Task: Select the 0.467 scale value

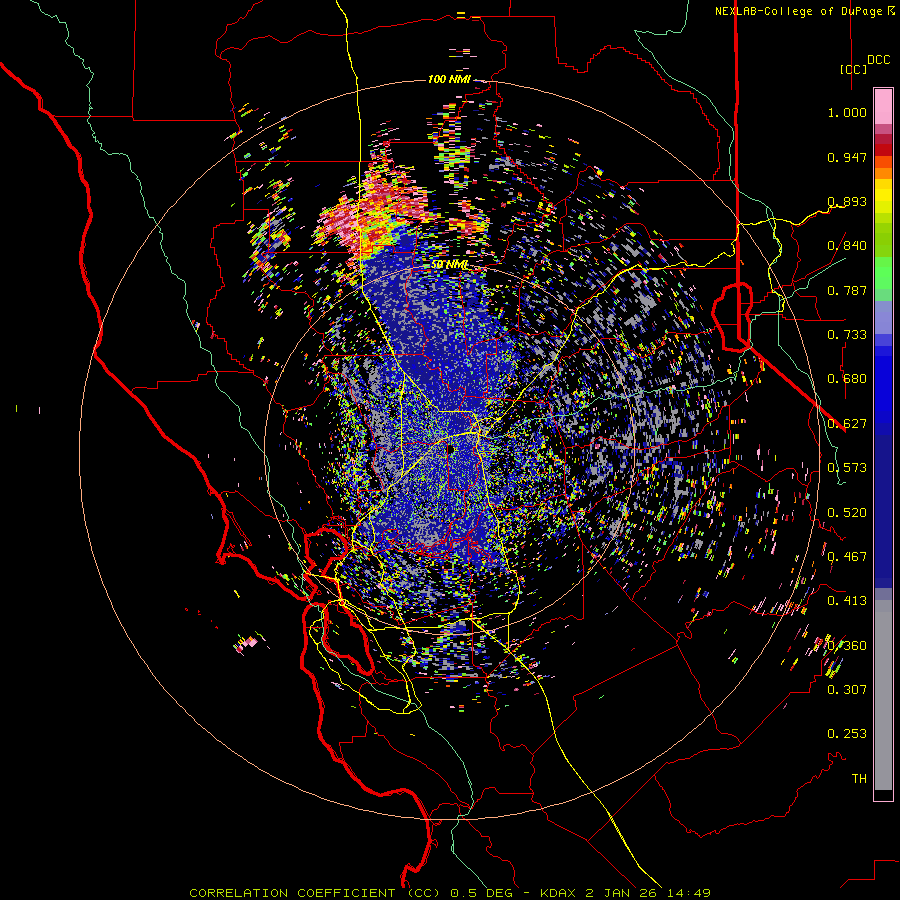Action: tap(847, 557)
